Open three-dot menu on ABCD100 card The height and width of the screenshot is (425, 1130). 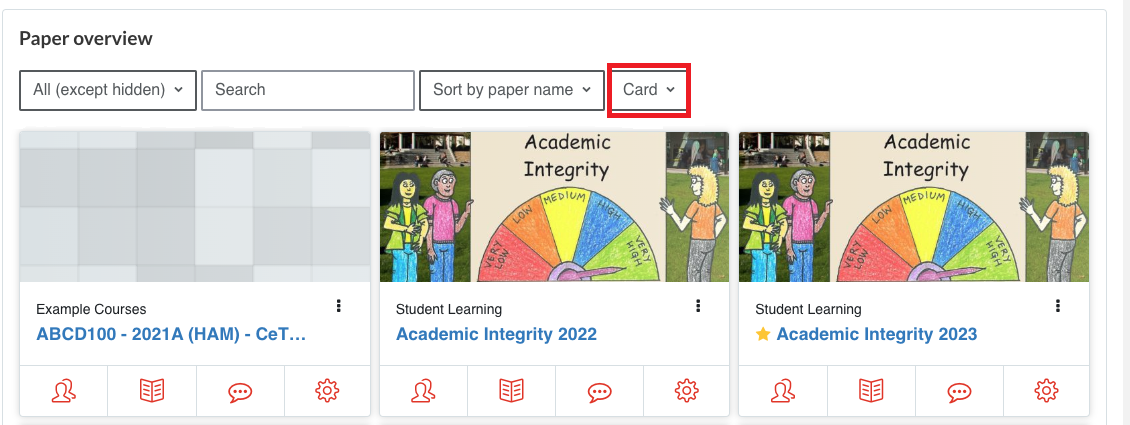click(x=339, y=306)
